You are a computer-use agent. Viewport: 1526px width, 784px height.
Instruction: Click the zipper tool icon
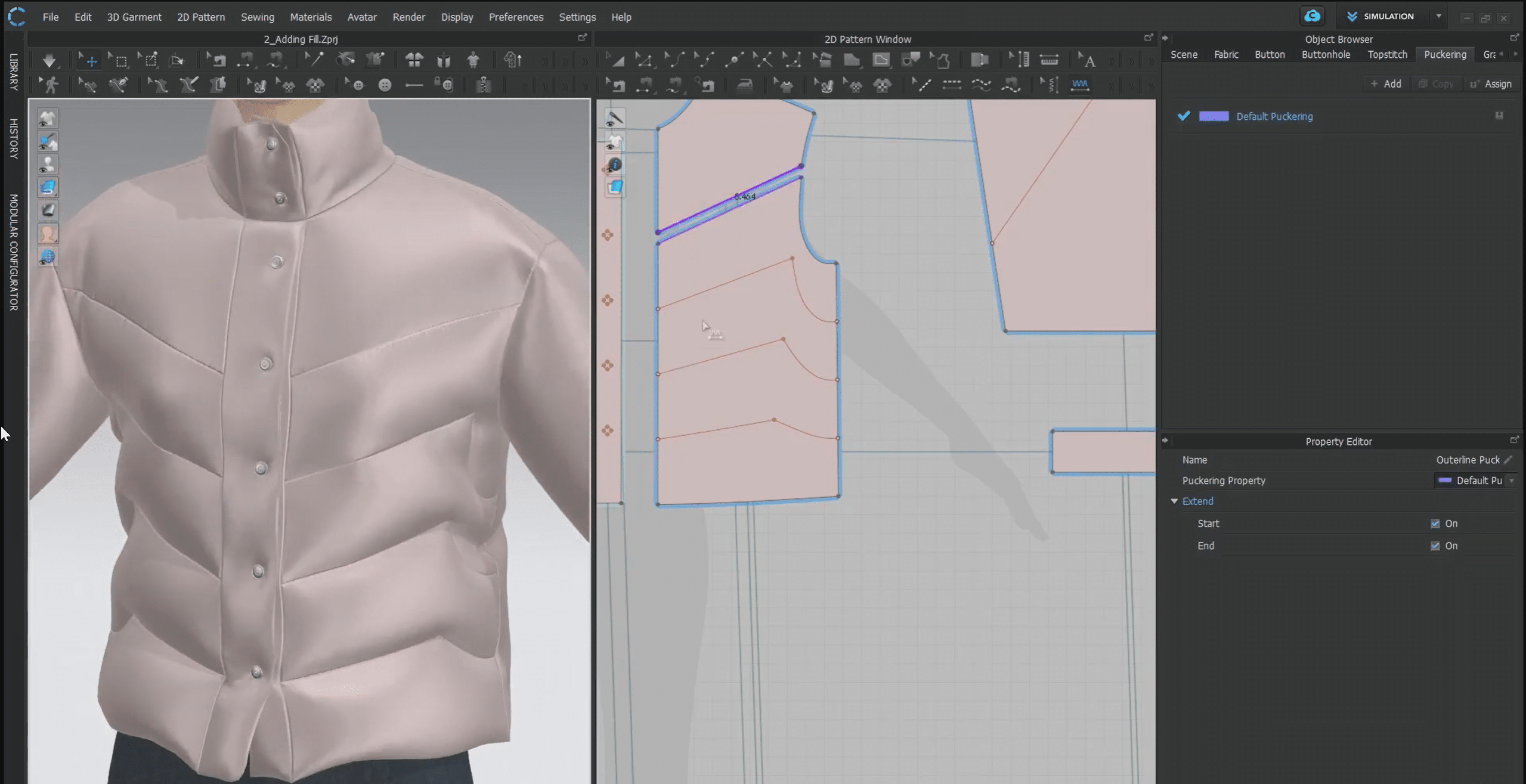point(483,85)
